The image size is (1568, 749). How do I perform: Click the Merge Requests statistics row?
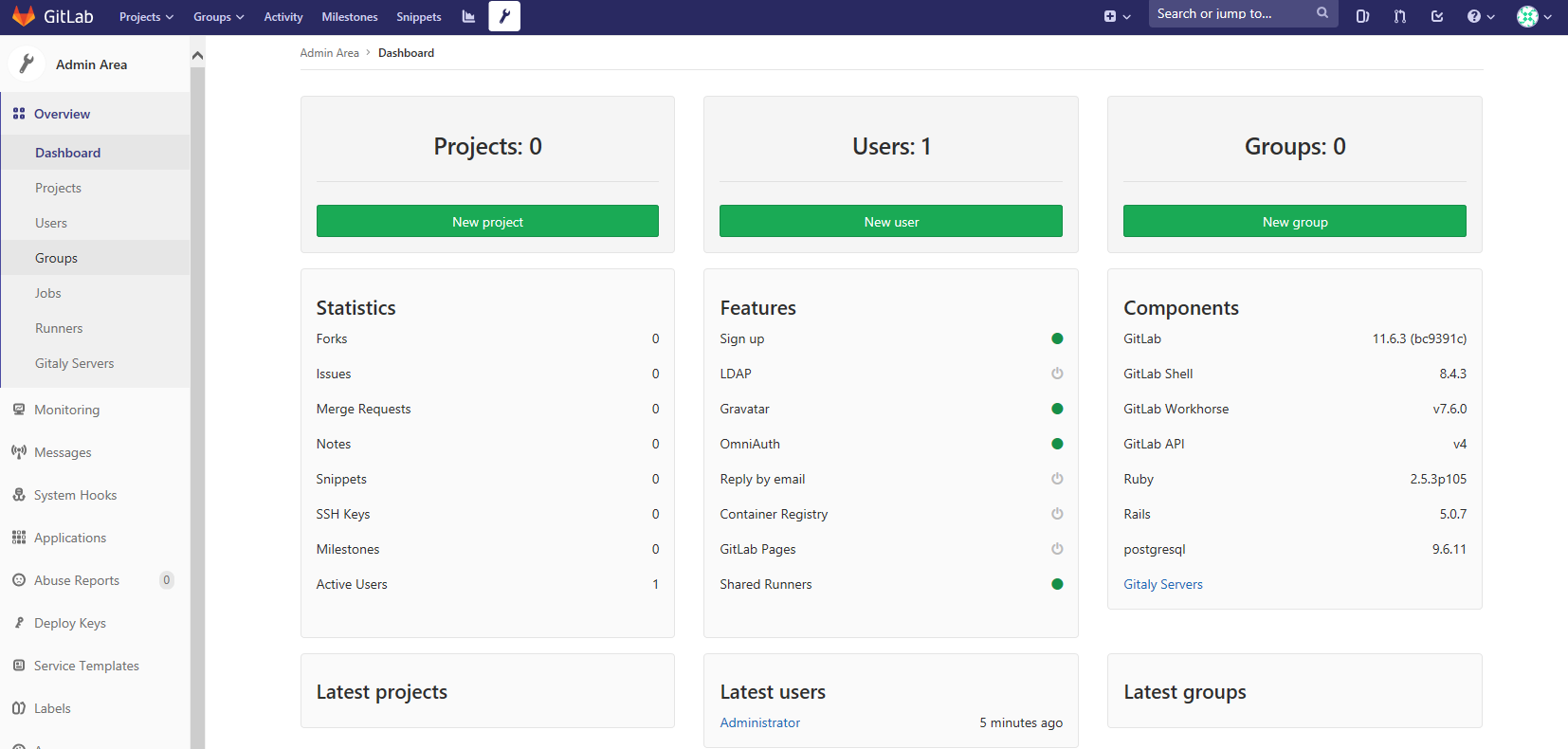click(x=487, y=409)
